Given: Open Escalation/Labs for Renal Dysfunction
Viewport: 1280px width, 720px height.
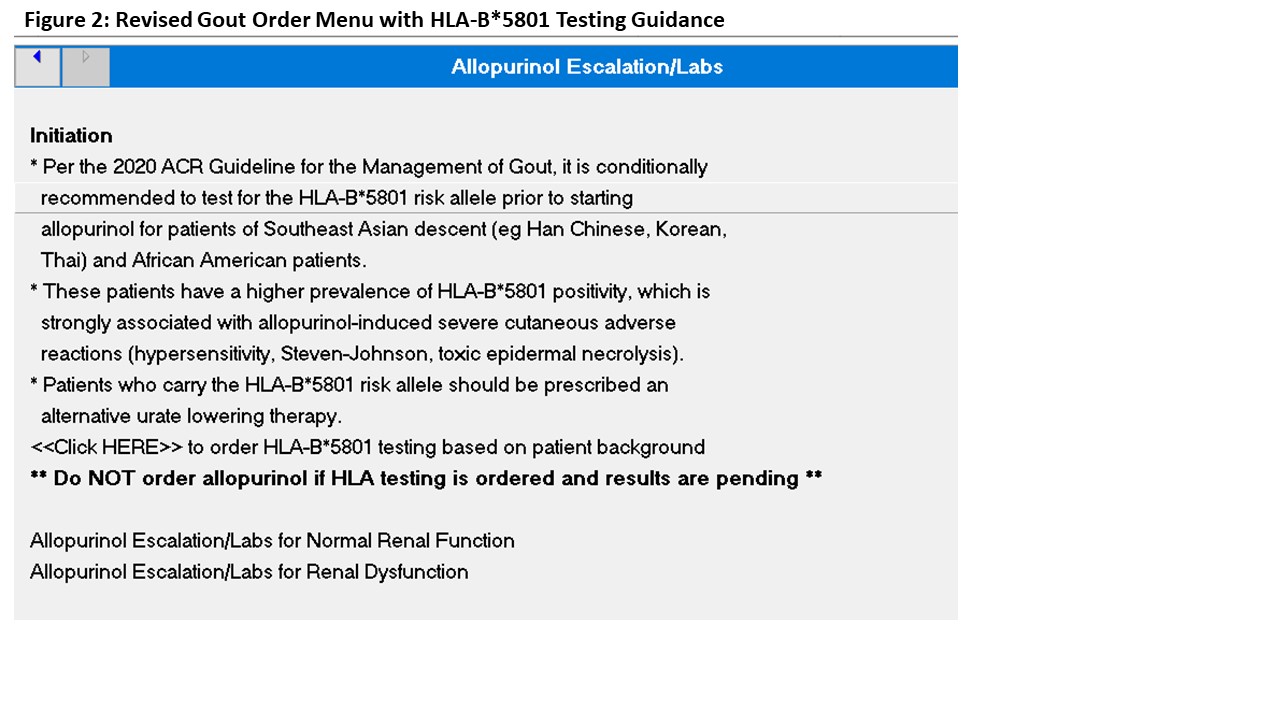Looking at the screenshot, I should click(249, 572).
